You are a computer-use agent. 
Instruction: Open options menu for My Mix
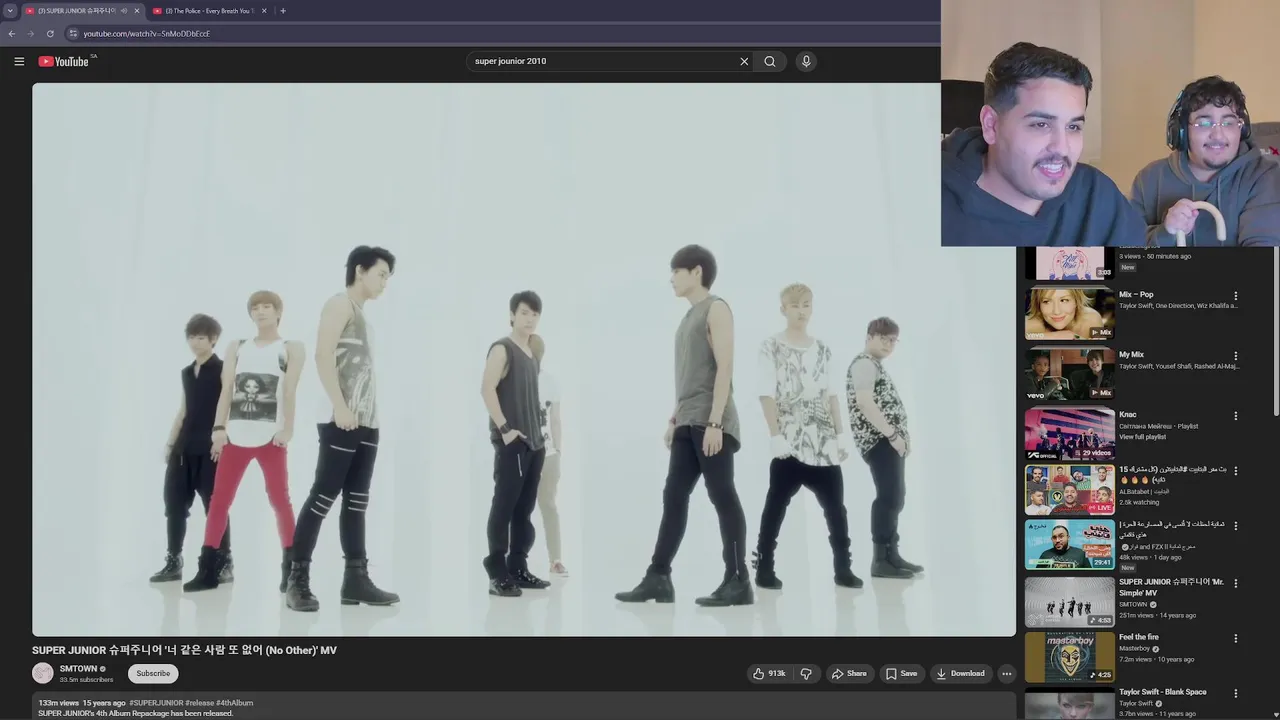click(x=1235, y=356)
